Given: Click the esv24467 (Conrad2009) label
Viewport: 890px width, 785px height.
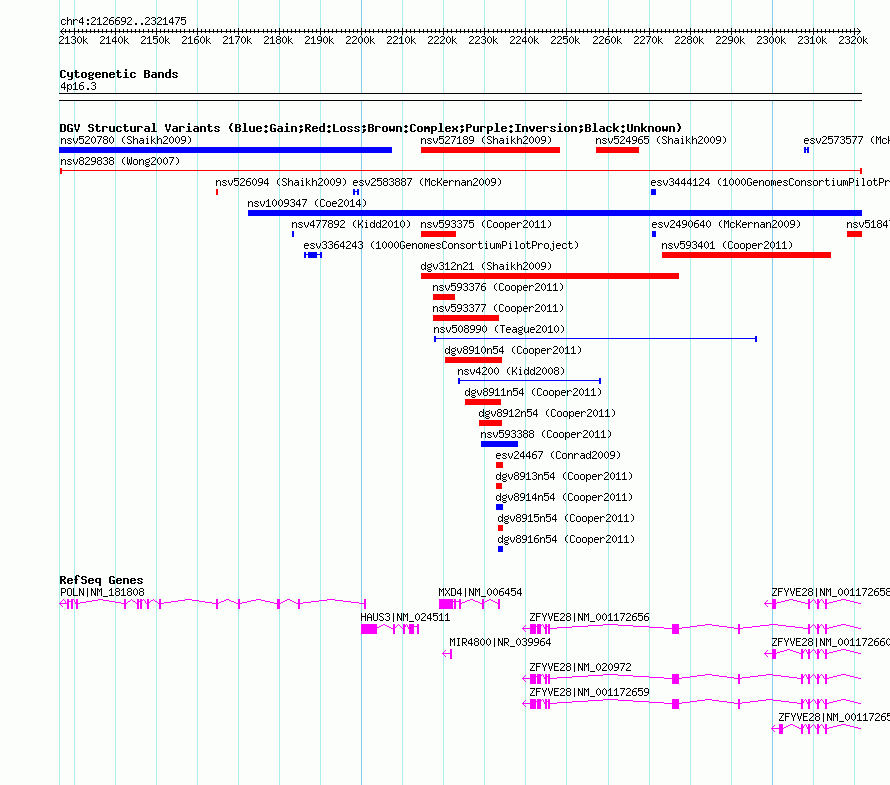Looking at the screenshot, I should [558, 455].
